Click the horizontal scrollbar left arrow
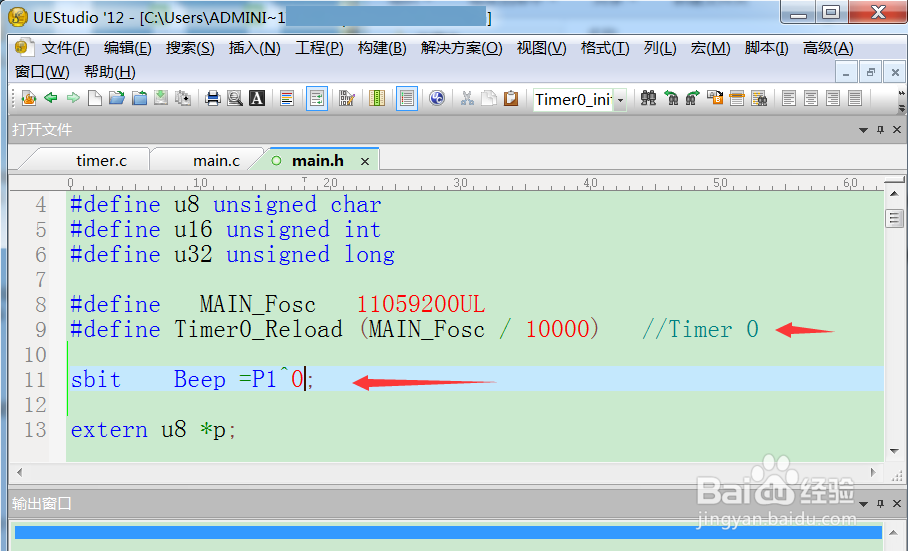This screenshot has width=908, height=551. pyautogui.click(x=20, y=472)
